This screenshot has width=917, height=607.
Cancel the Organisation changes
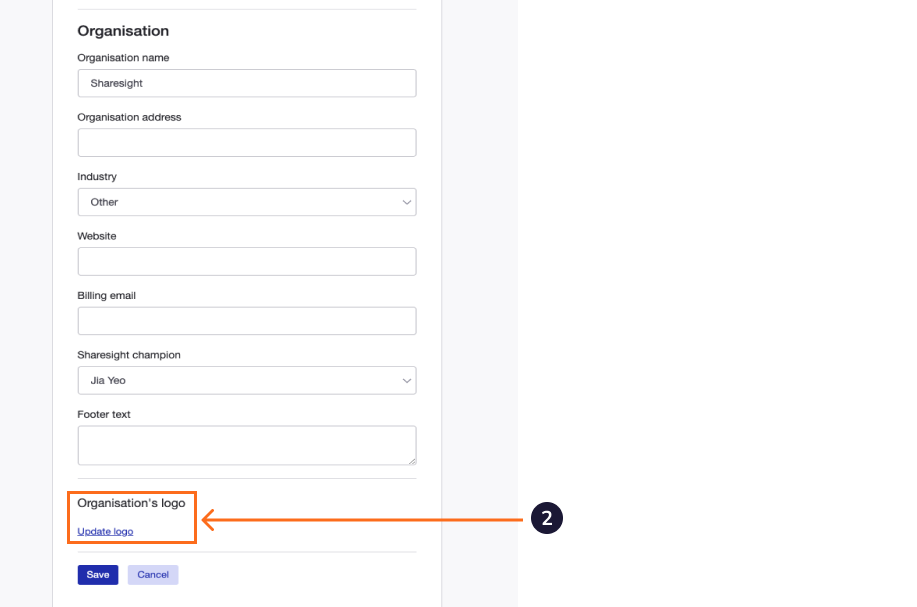click(152, 574)
